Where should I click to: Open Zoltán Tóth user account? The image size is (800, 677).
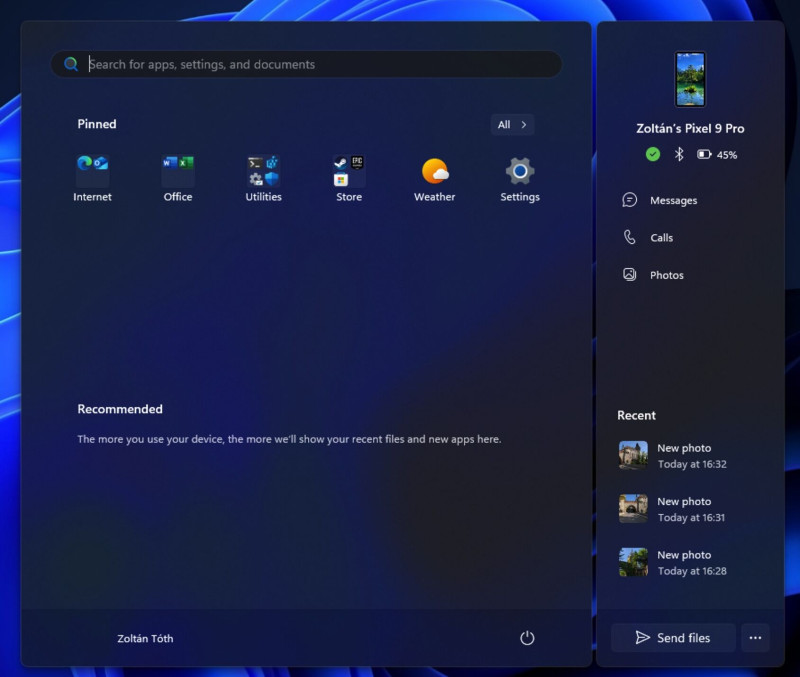pyautogui.click(x=145, y=638)
